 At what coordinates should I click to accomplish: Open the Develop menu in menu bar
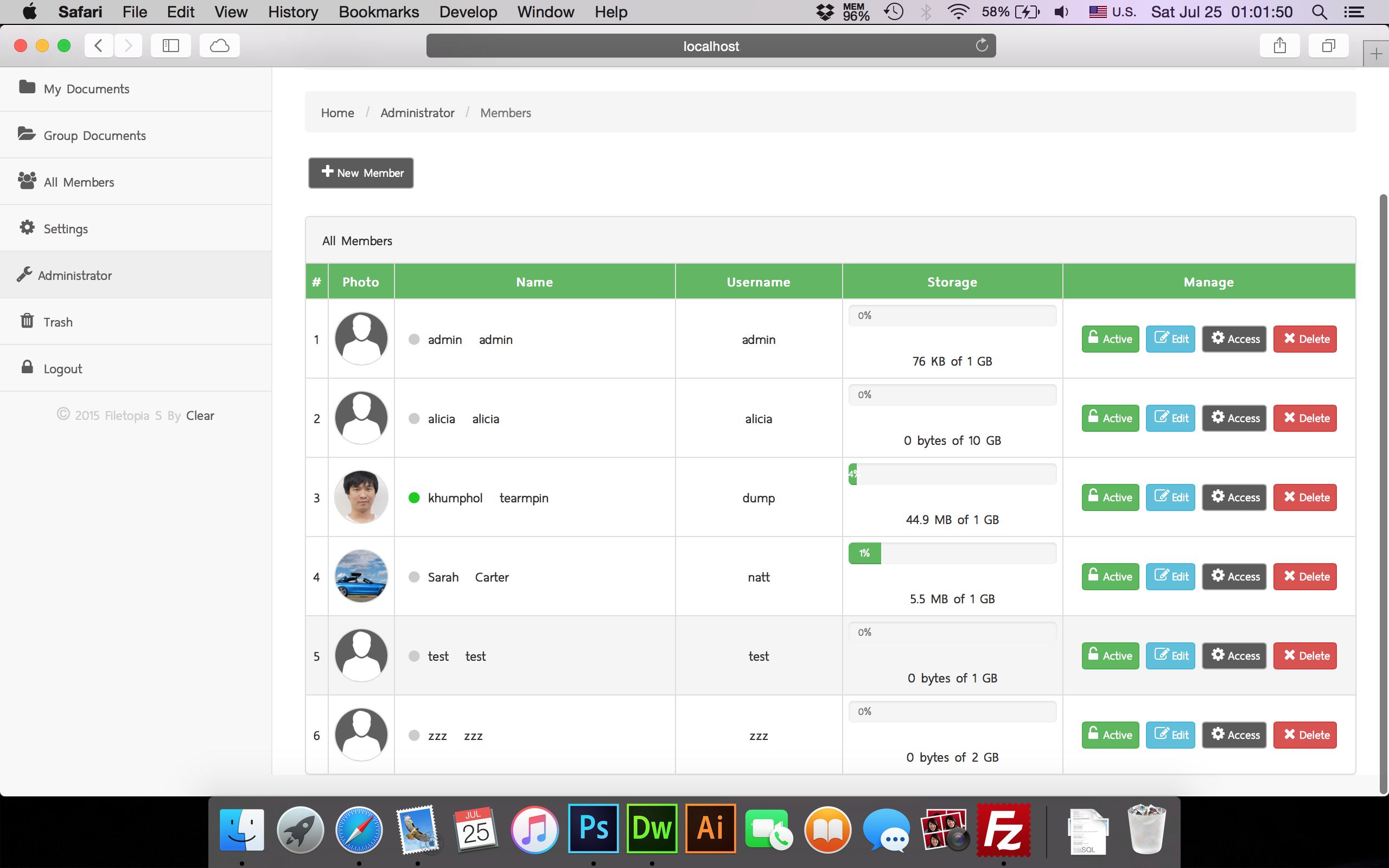tap(468, 11)
